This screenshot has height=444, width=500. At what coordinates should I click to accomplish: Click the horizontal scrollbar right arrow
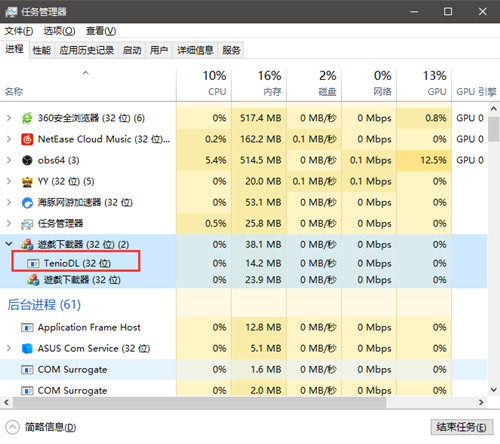coord(481,402)
